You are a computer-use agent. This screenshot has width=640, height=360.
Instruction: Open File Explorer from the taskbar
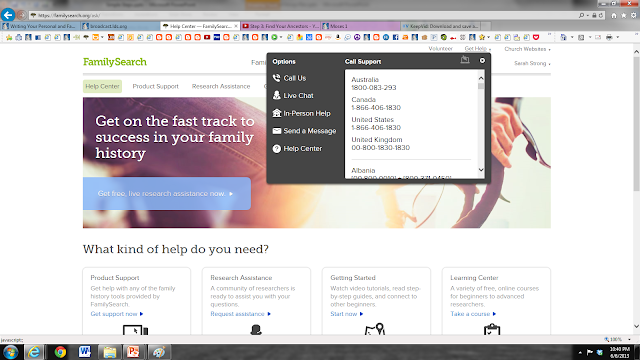[x=109, y=352]
